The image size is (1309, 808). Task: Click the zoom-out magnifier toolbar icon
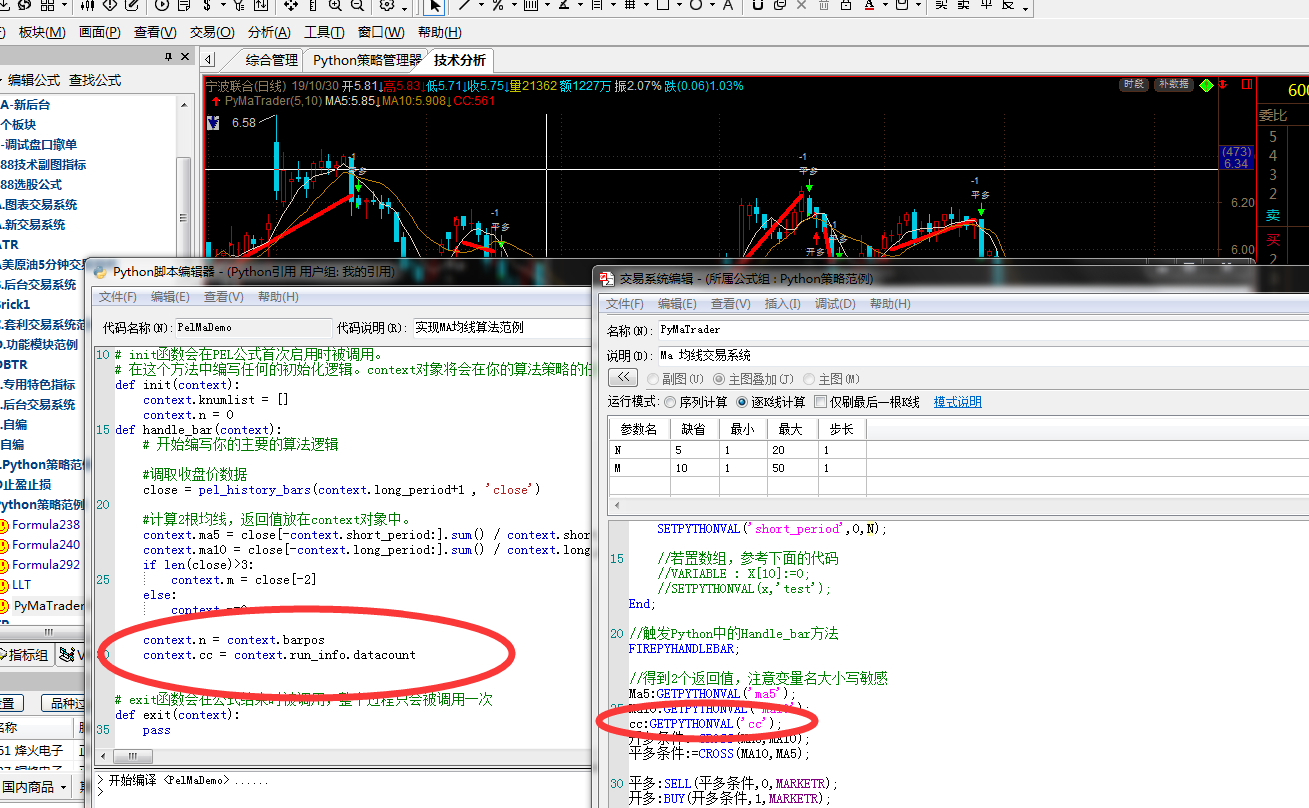click(356, 5)
